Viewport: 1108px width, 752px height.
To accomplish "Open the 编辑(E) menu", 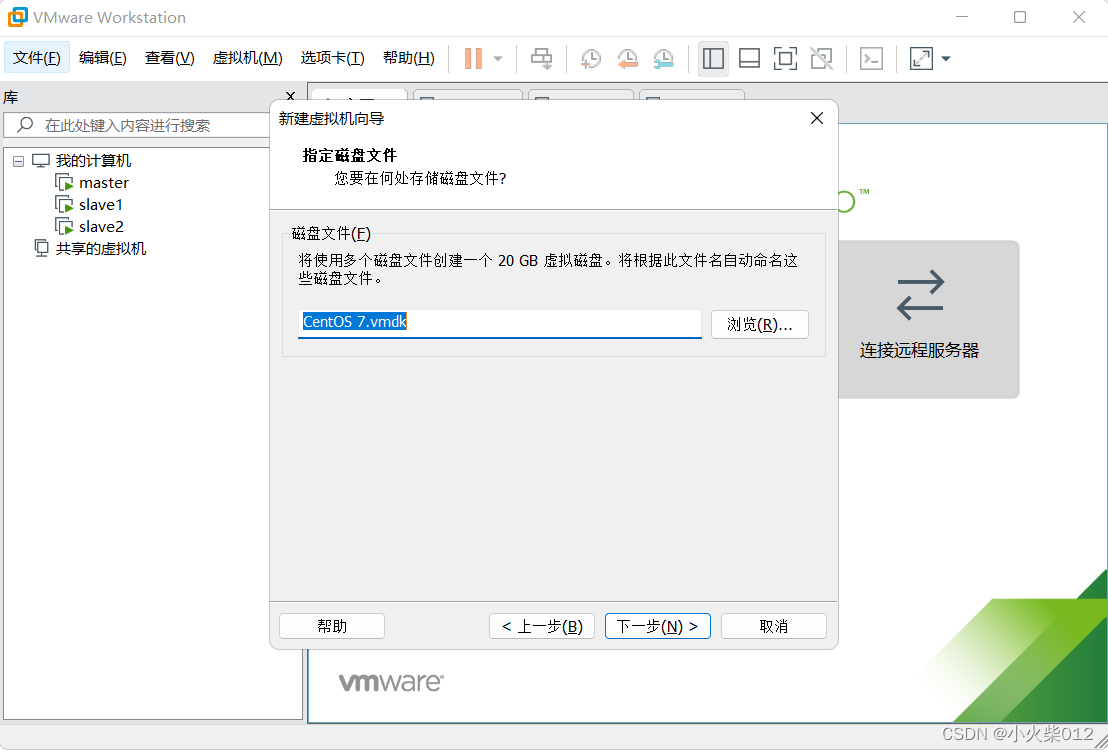I will pyautogui.click(x=103, y=58).
